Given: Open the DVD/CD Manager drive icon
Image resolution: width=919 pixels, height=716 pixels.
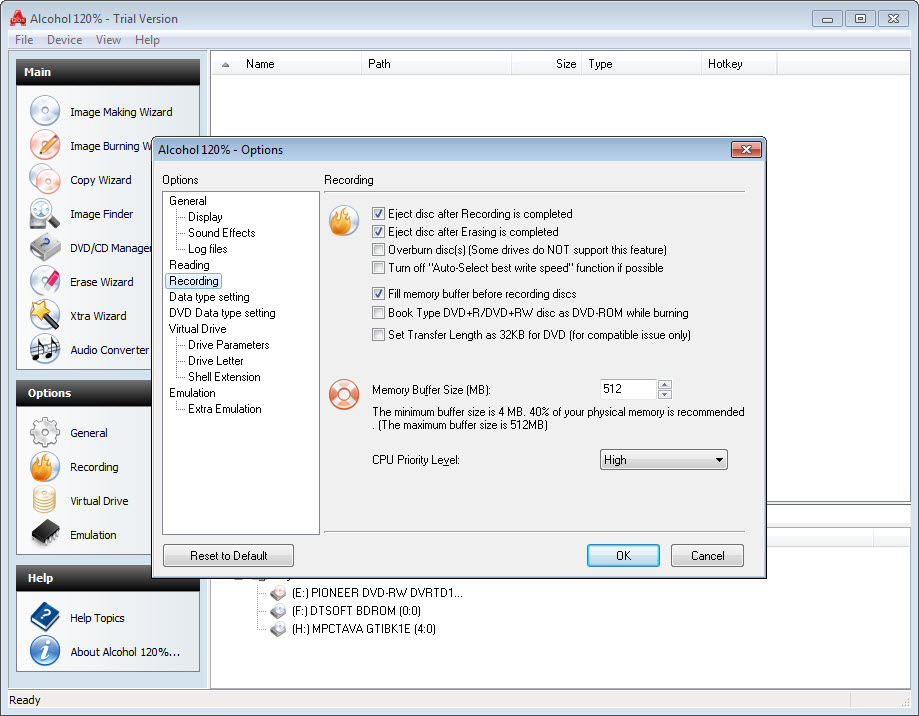Looking at the screenshot, I should point(45,247).
